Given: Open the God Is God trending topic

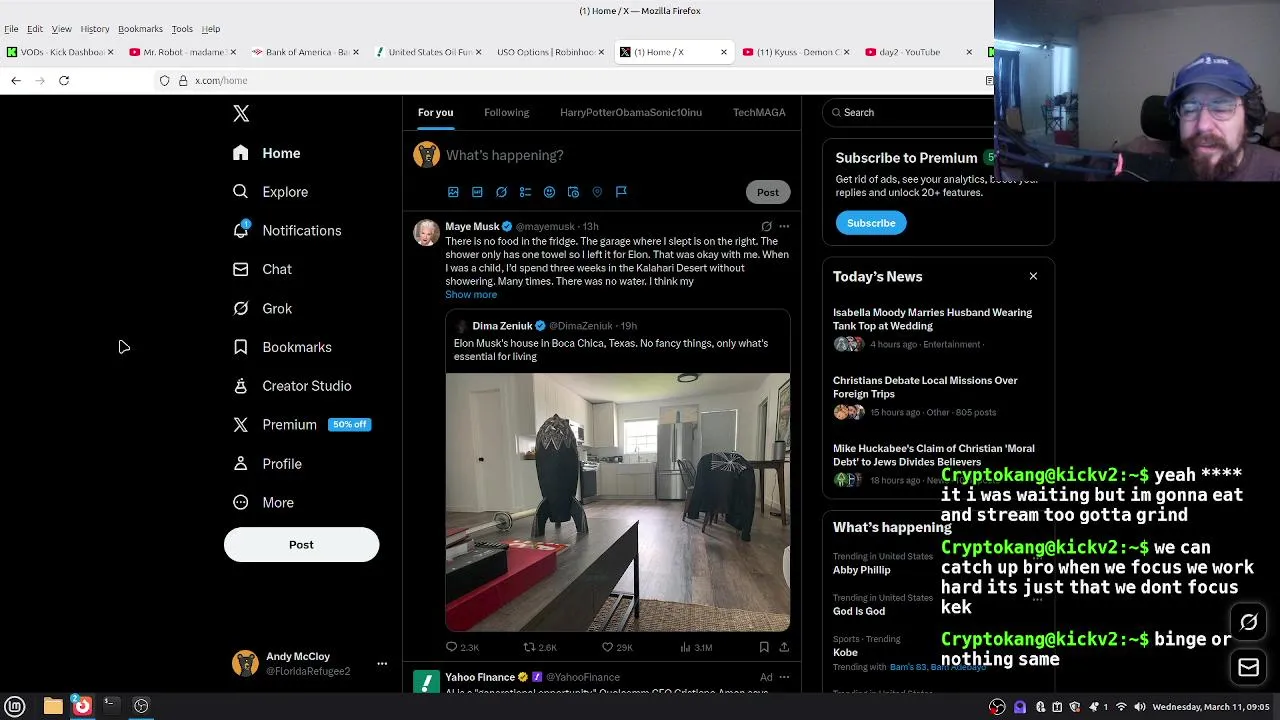Looking at the screenshot, I should click(x=859, y=611).
